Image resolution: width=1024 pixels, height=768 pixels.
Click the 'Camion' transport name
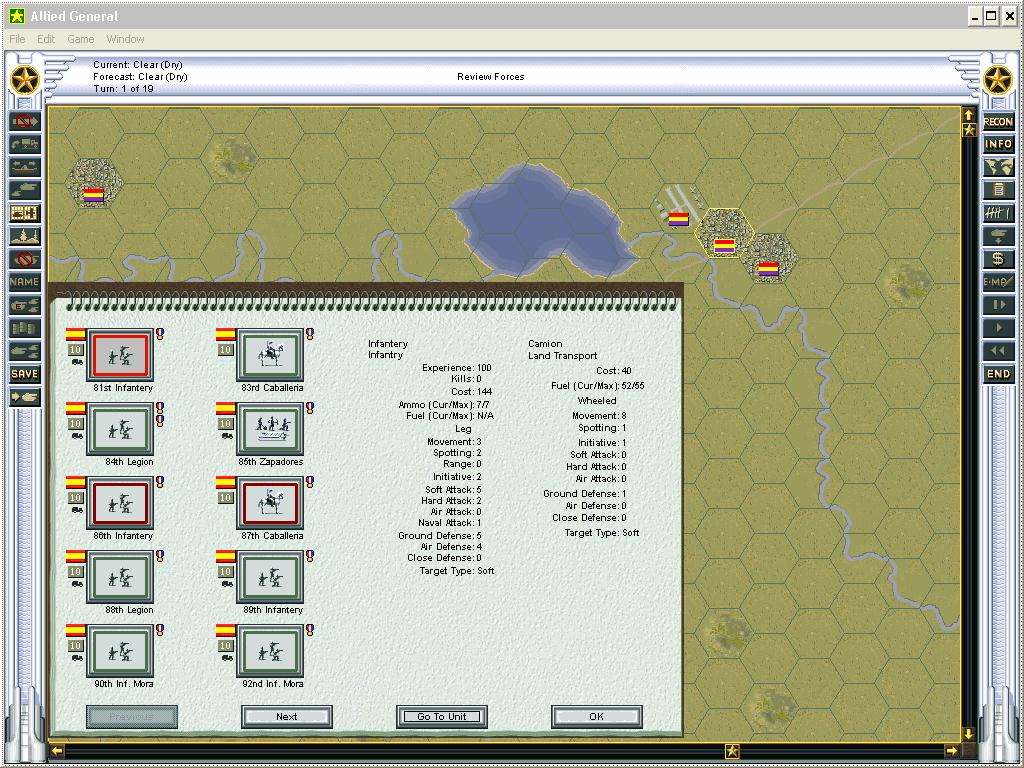pos(545,344)
